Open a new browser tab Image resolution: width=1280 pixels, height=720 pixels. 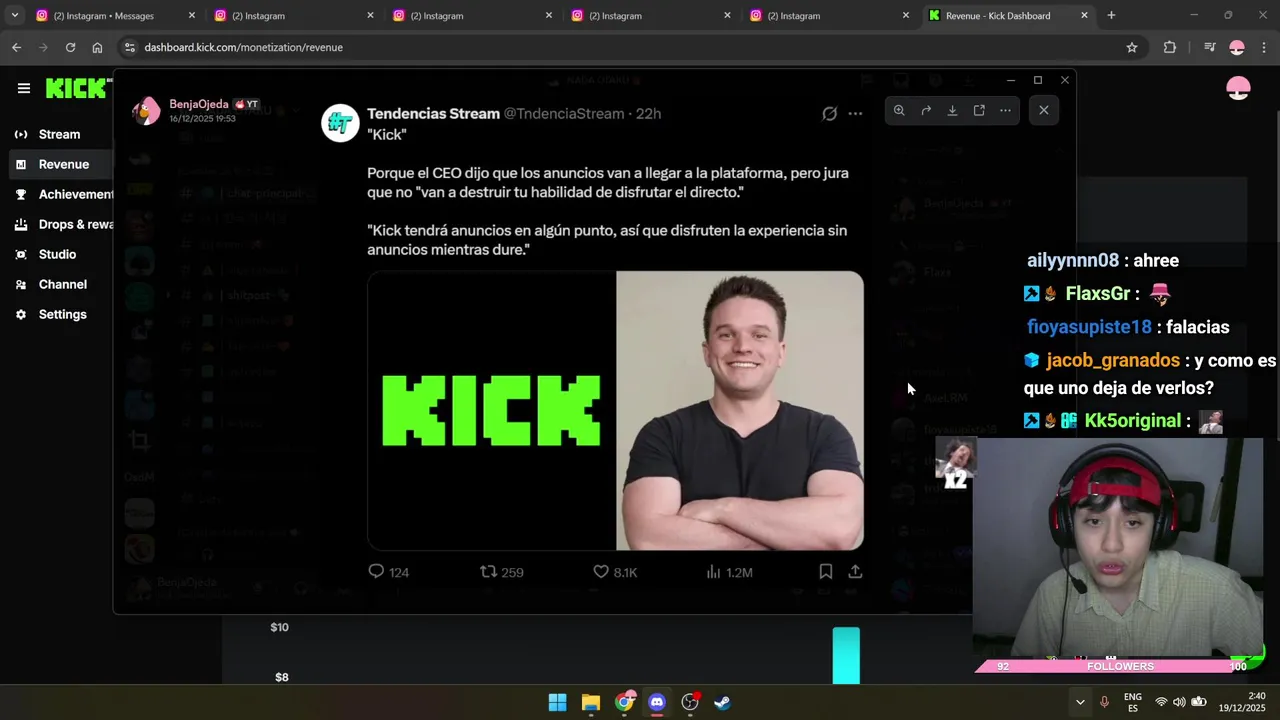point(1111,16)
